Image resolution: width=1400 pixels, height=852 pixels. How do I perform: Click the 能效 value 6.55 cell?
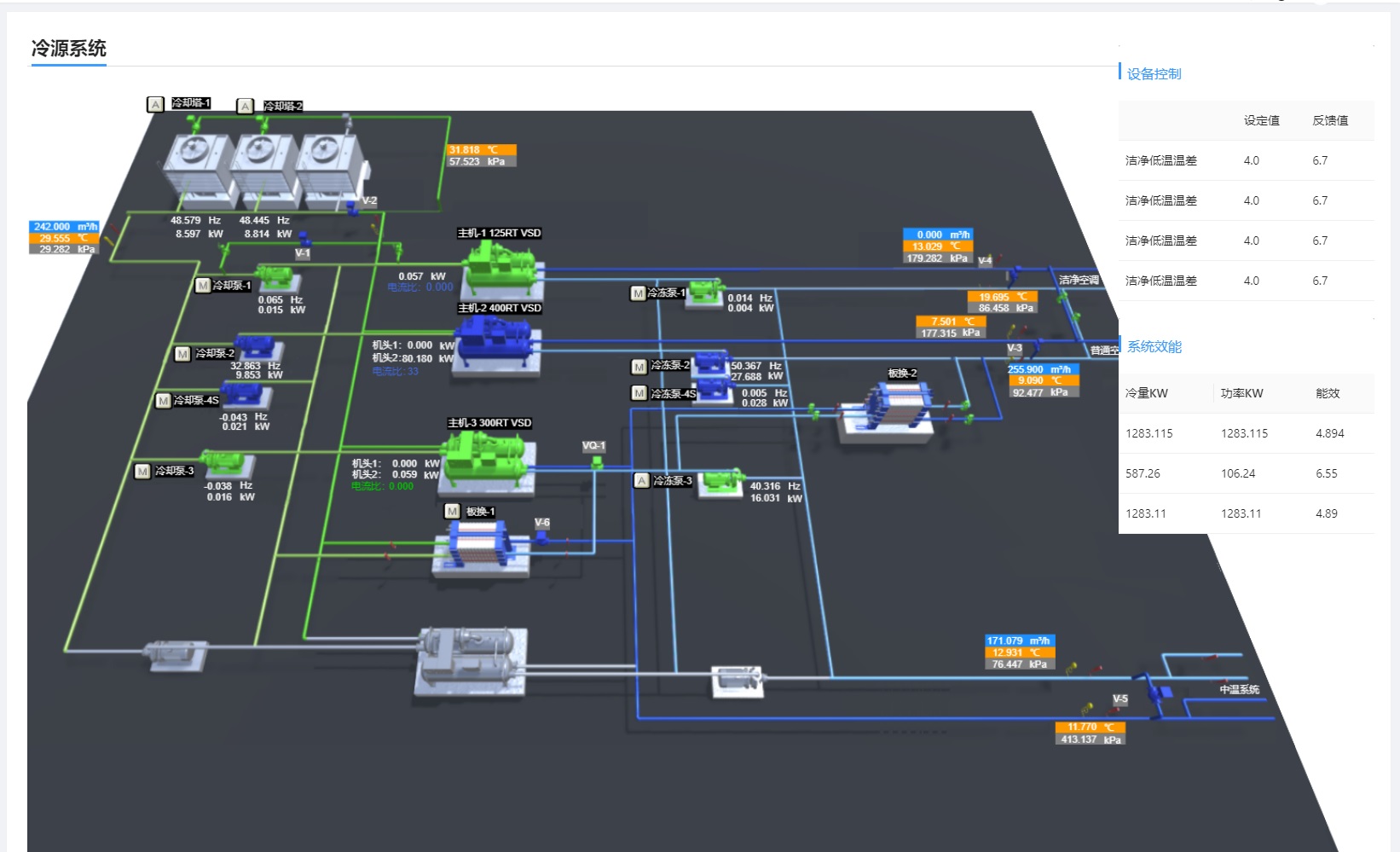1326,473
